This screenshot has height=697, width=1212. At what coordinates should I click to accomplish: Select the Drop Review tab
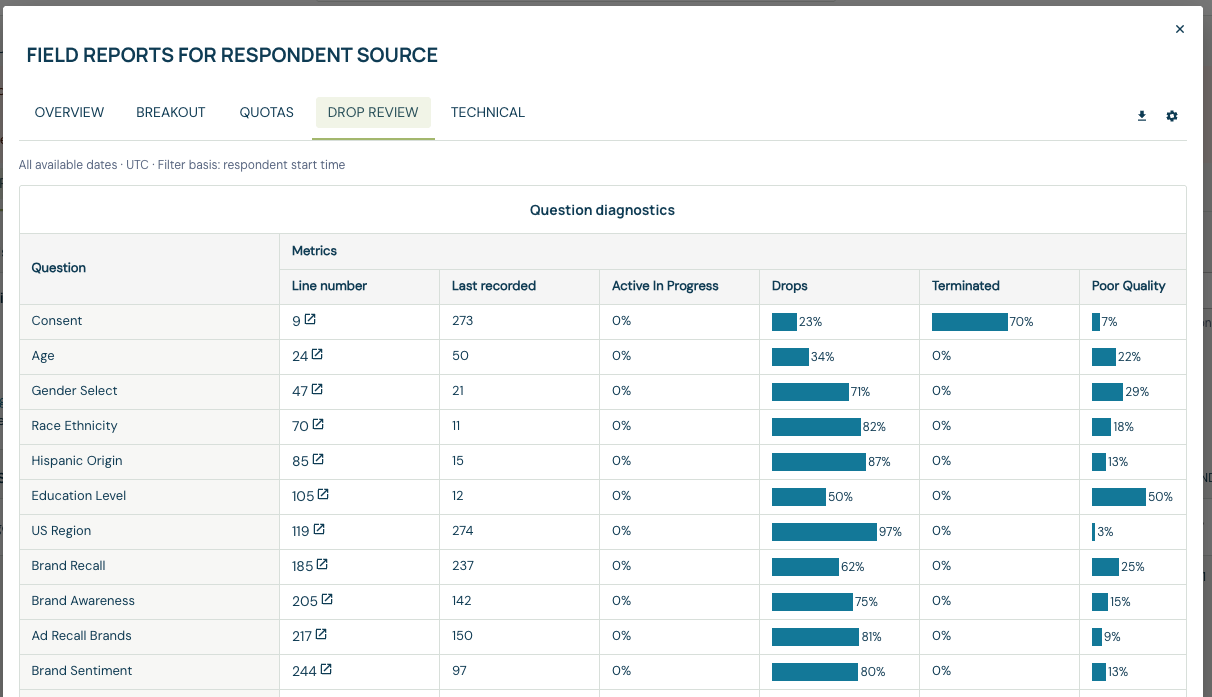pos(373,113)
